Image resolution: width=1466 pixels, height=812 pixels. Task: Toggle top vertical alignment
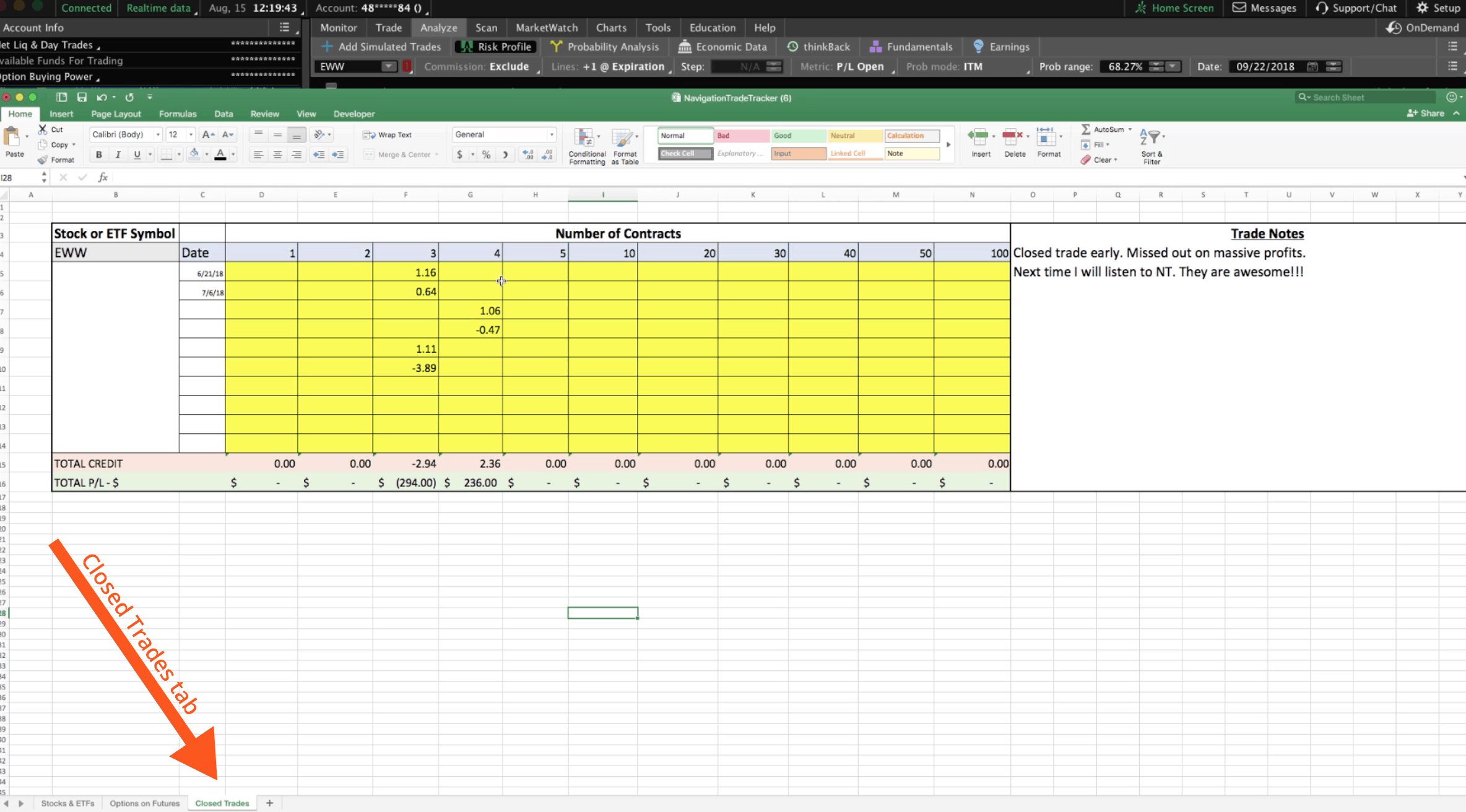(x=258, y=134)
